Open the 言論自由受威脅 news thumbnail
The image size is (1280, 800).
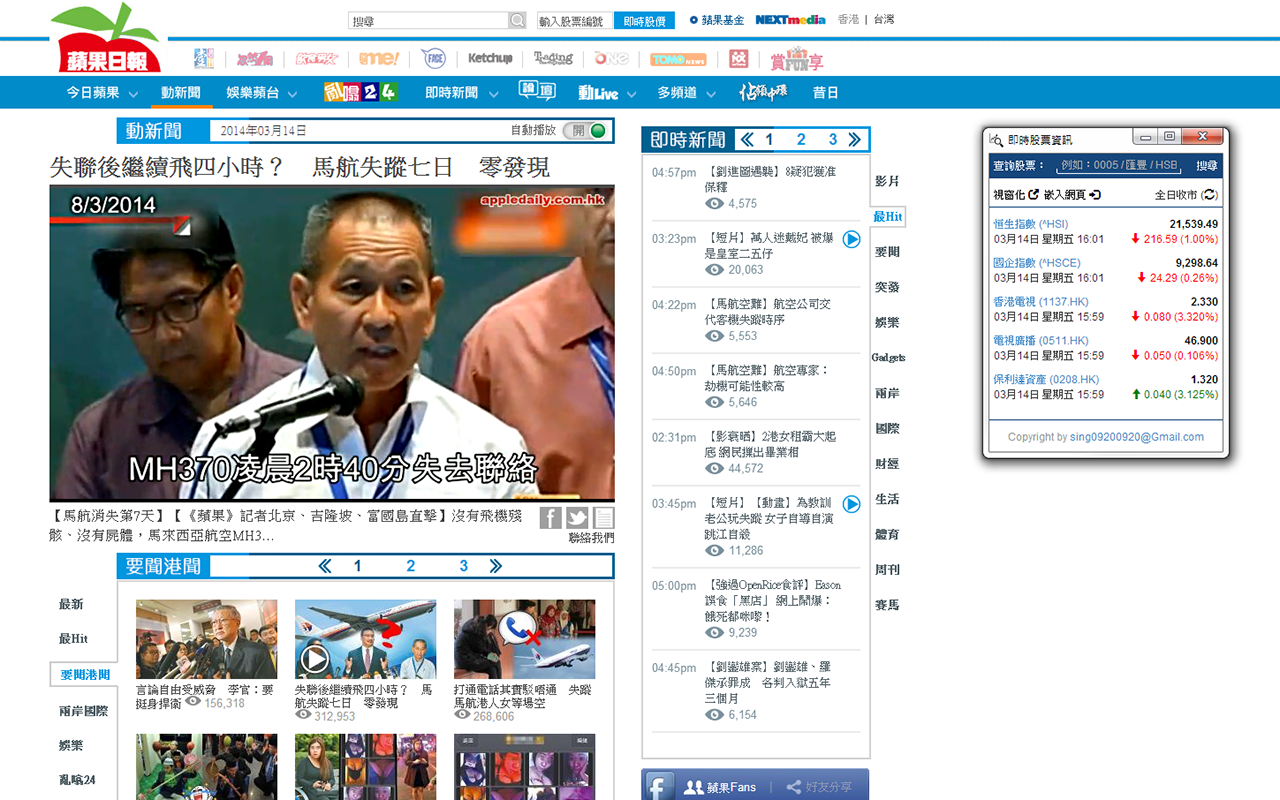pyautogui.click(x=207, y=639)
